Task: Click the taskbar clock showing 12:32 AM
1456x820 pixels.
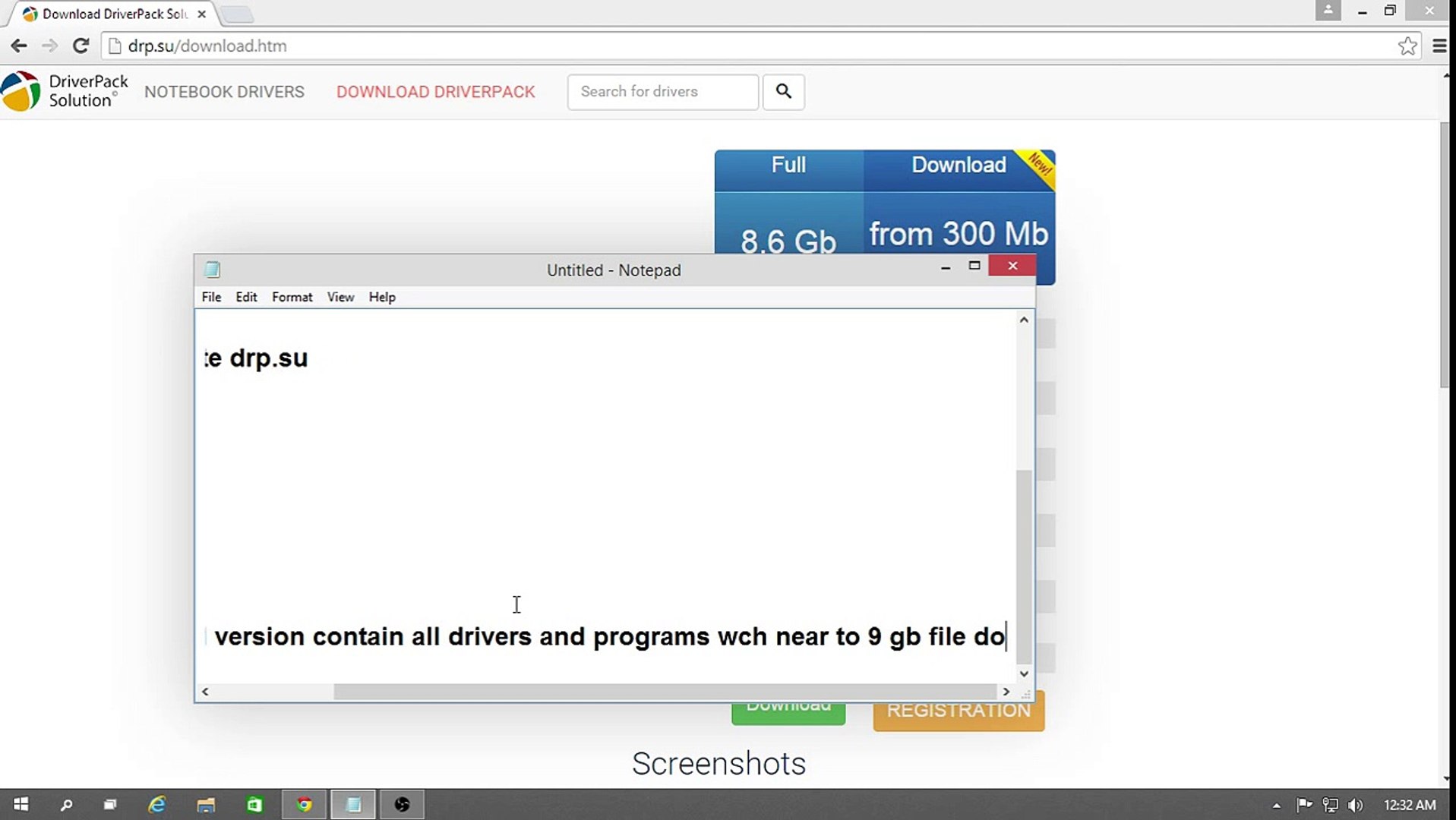Action: (x=1410, y=805)
